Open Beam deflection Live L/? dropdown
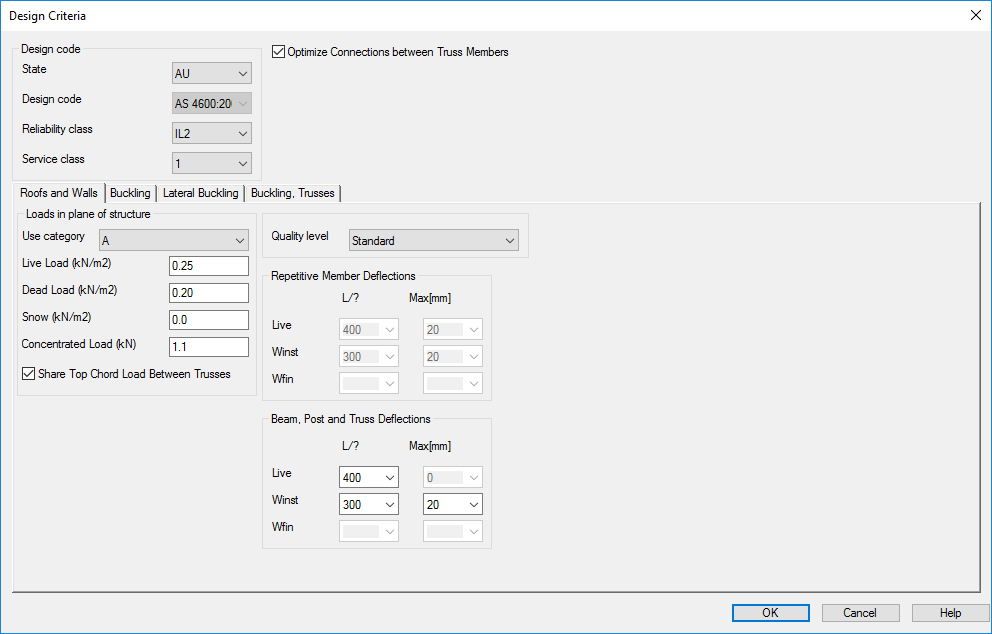992x634 pixels. 369,478
